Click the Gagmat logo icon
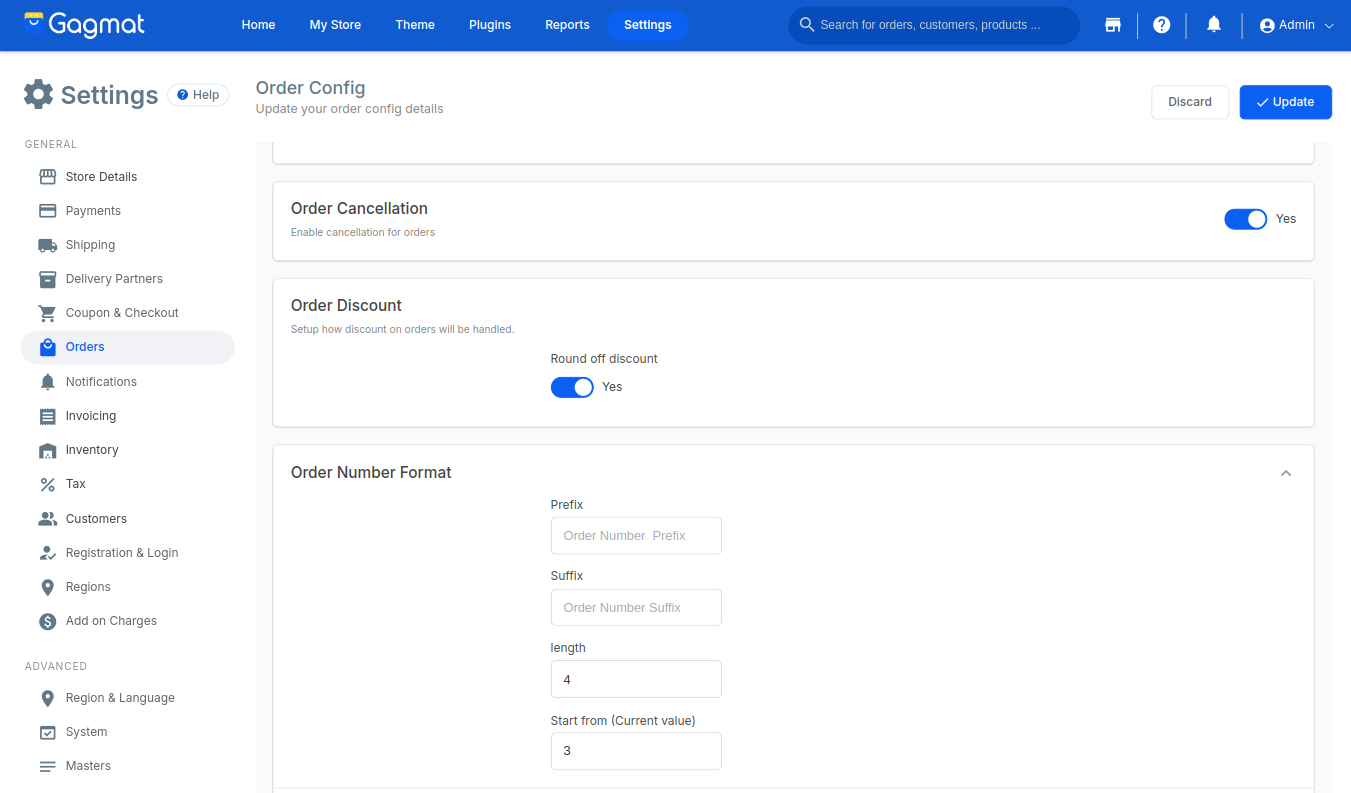Screen dimensions: 1351x793 tap(35, 24)
